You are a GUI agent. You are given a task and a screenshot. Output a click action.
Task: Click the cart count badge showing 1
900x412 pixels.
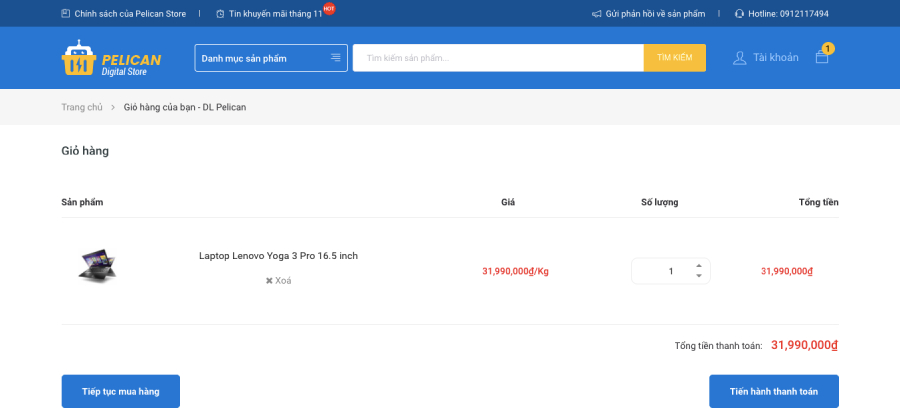(828, 48)
